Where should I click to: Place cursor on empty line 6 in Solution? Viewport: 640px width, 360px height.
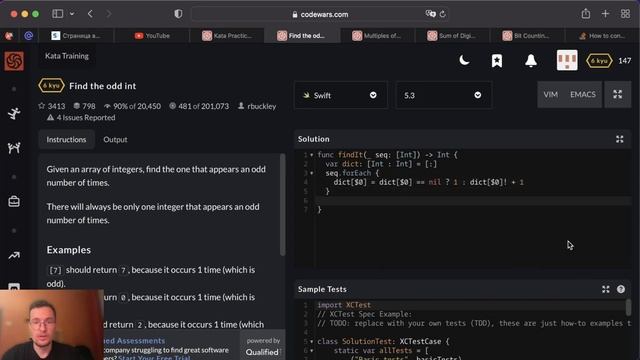coord(473,200)
